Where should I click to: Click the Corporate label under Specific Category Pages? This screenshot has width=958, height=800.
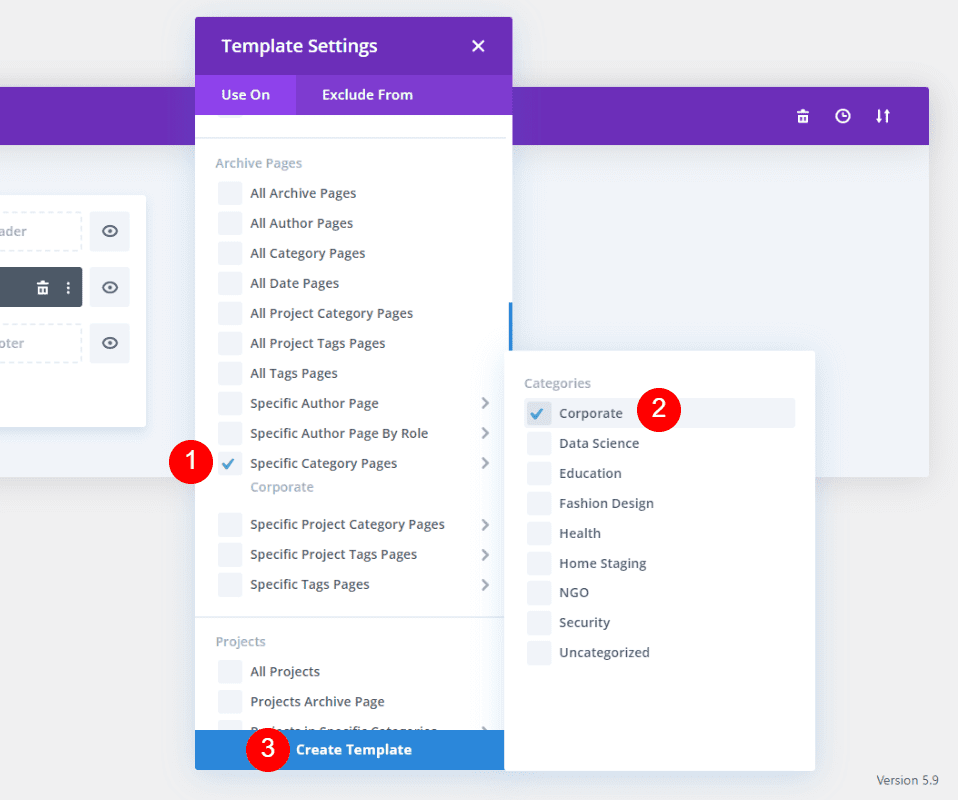pos(281,486)
